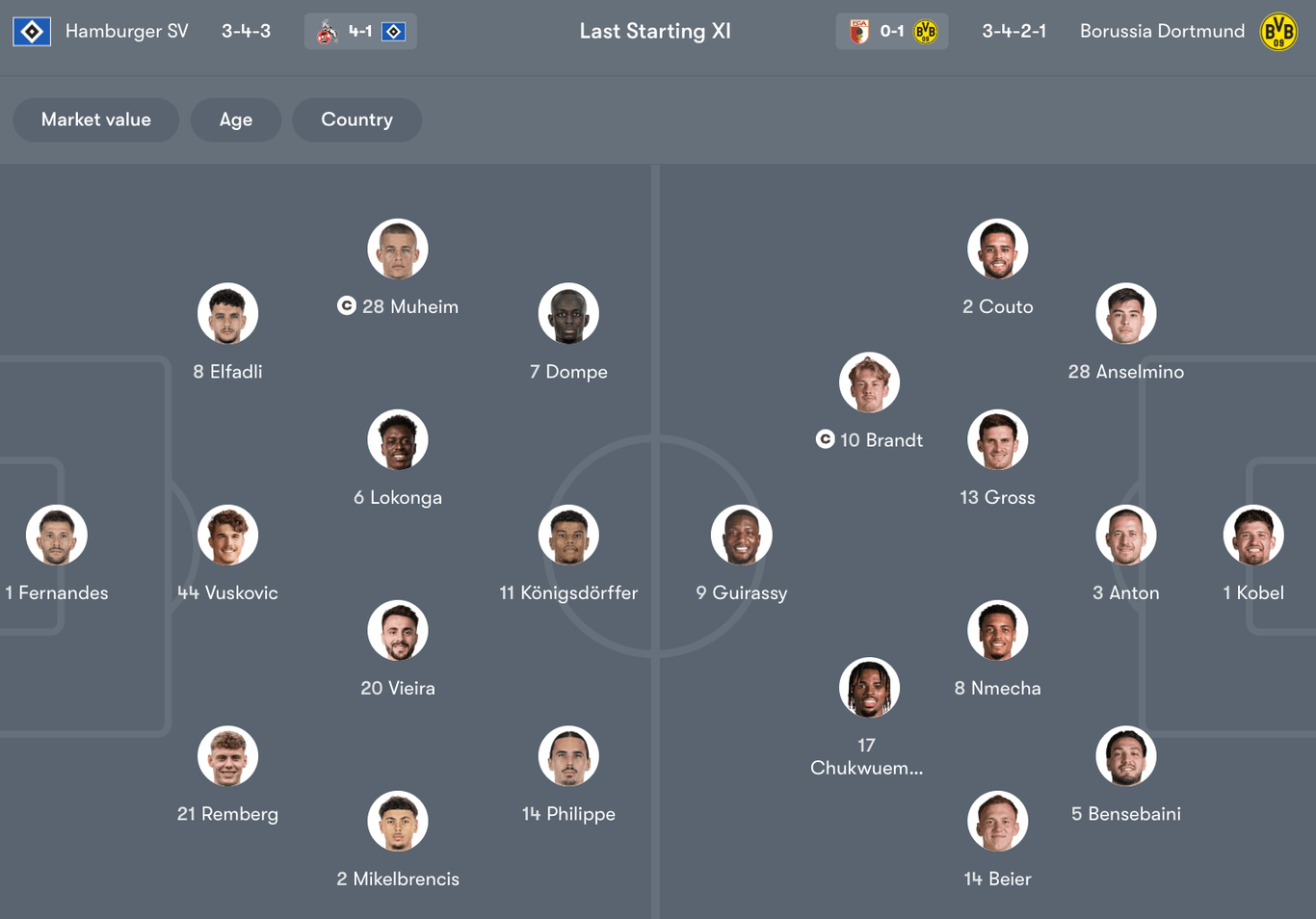Click the Augsburg badge in the 0-1 result chip
This screenshot has height=919, width=1316.
tap(858, 30)
